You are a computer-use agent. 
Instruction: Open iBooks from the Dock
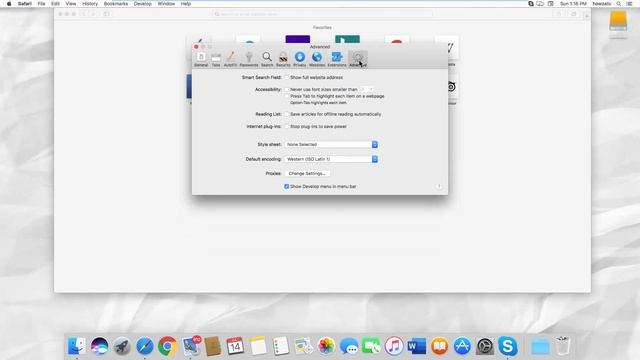(439, 346)
